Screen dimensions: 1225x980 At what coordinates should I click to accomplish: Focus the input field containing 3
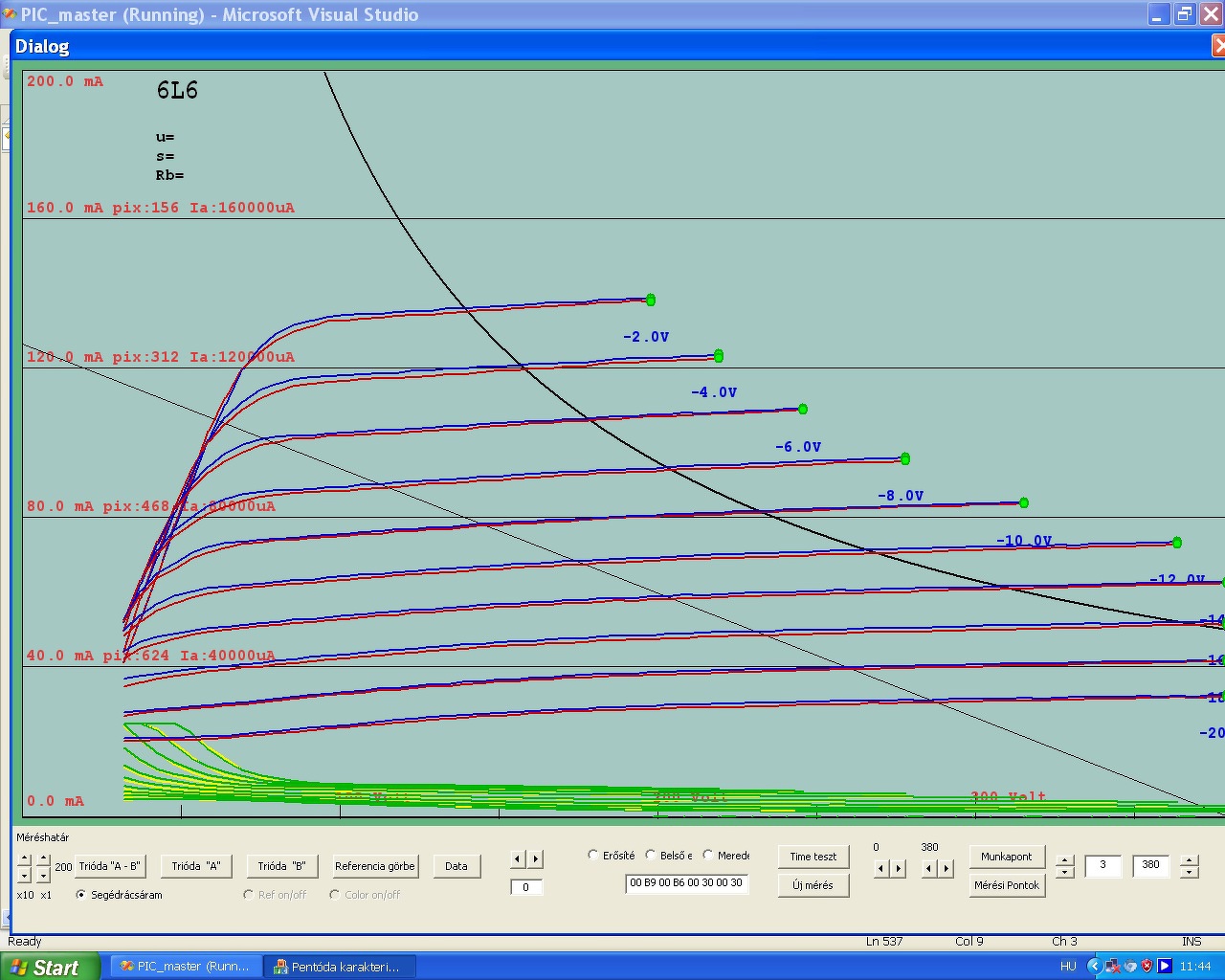point(1102,866)
